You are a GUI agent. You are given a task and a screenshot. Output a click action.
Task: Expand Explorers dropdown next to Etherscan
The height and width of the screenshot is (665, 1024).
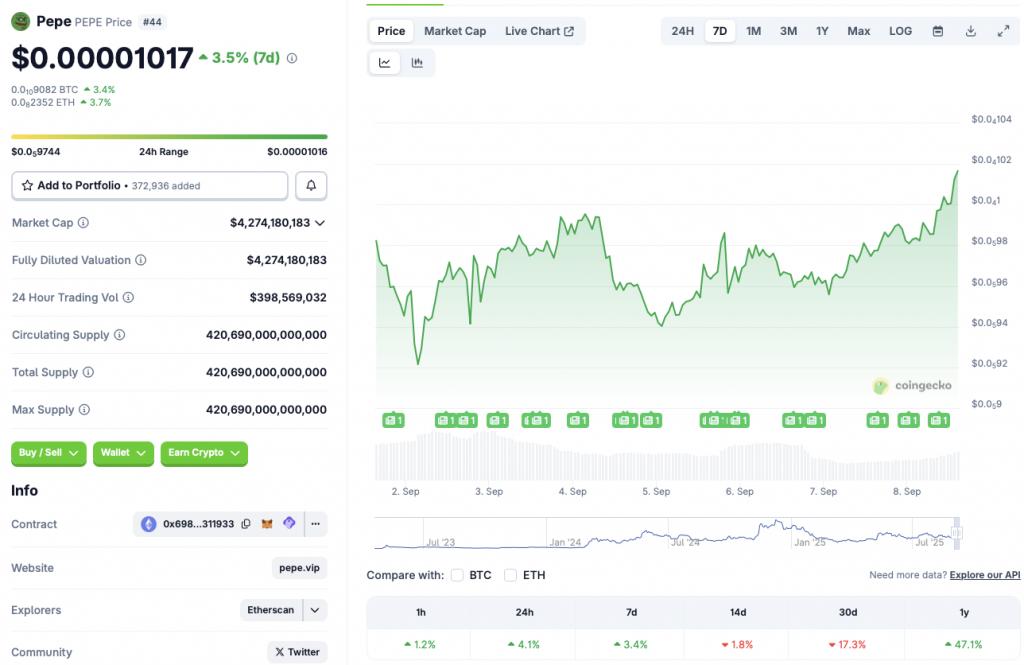315,610
